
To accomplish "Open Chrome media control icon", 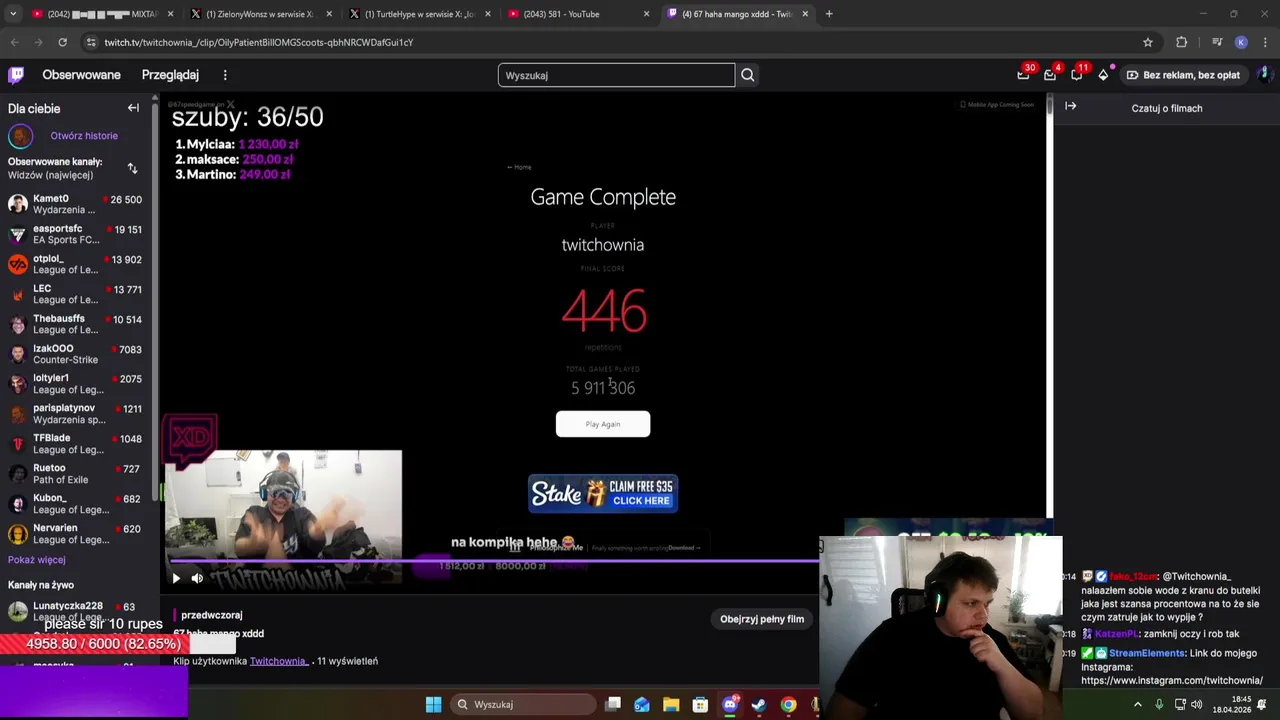I will pyautogui.click(x=1217, y=42).
